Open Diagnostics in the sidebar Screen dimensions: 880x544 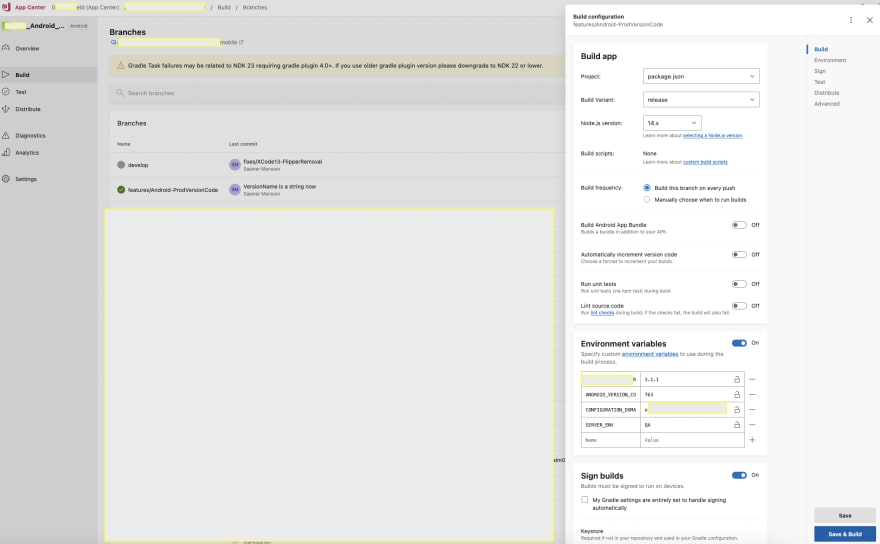[30, 136]
